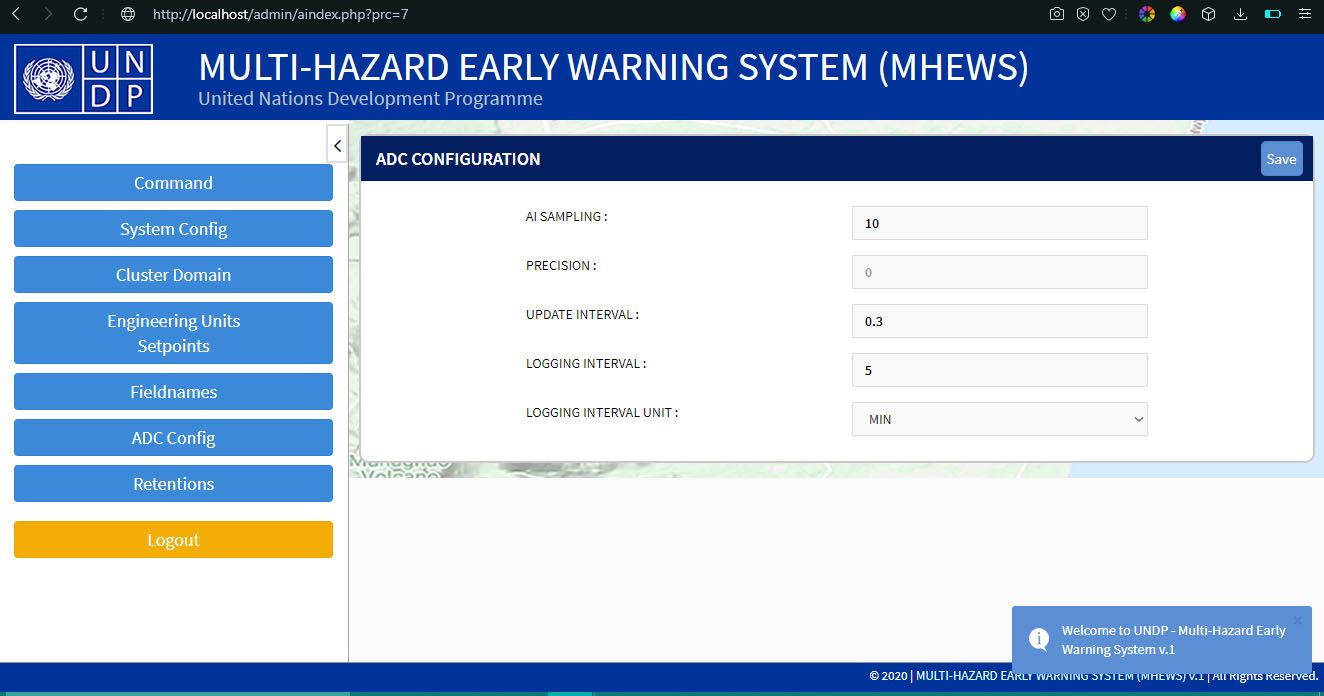Click the browser reload icon

click(x=81, y=14)
